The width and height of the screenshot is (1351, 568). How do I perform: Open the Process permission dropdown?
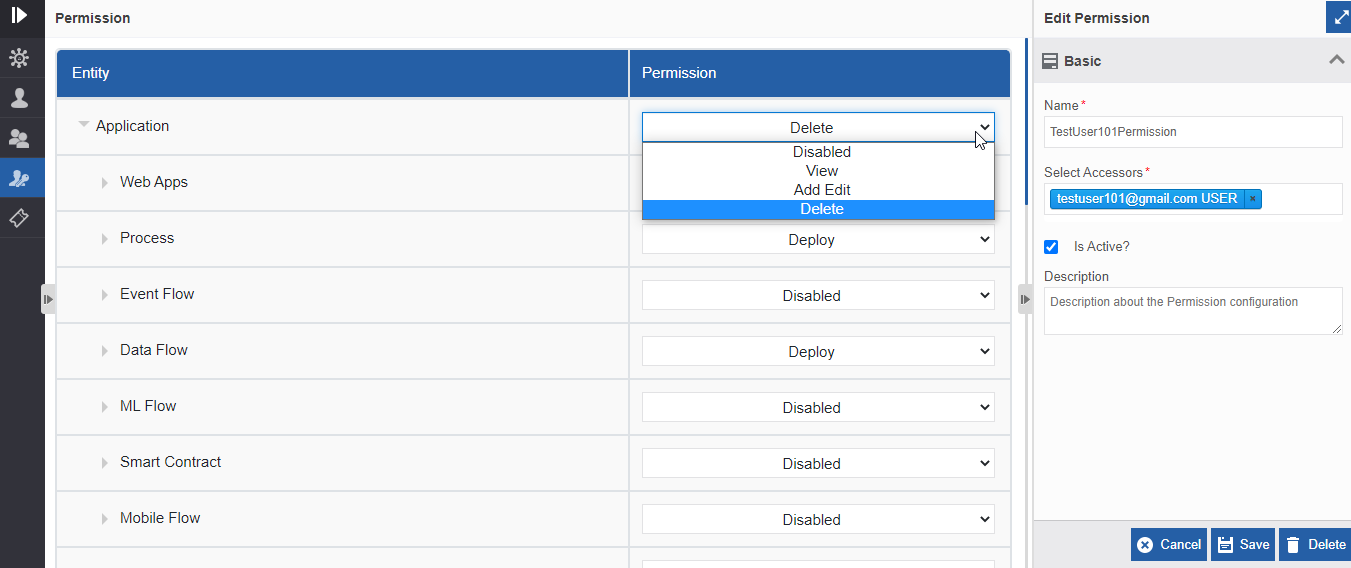click(x=818, y=239)
